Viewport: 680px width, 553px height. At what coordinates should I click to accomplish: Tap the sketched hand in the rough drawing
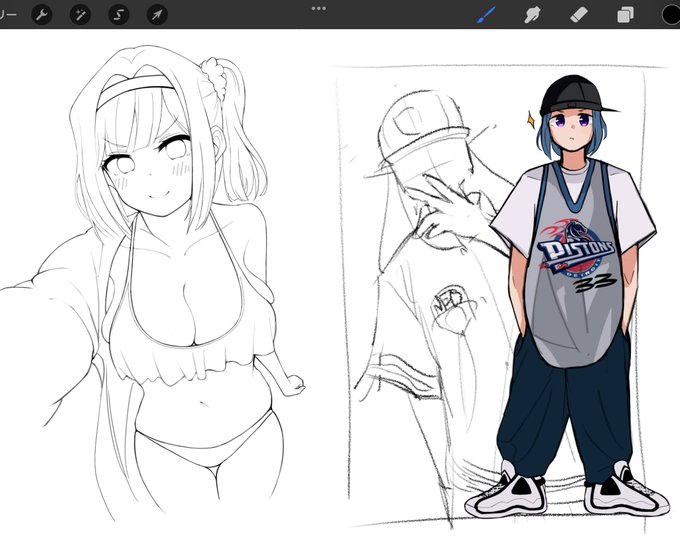click(449, 209)
